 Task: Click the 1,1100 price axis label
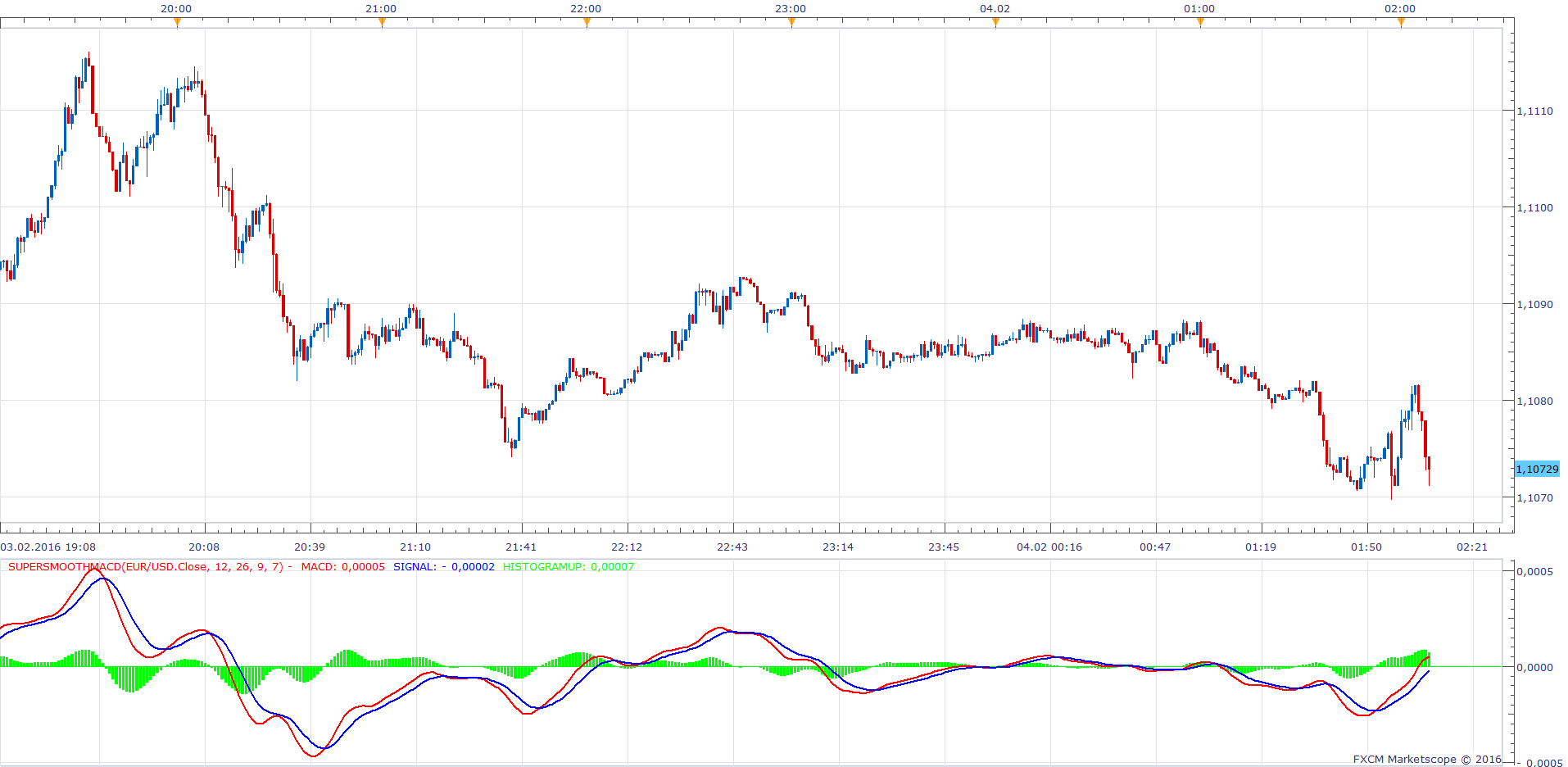[x=1534, y=207]
